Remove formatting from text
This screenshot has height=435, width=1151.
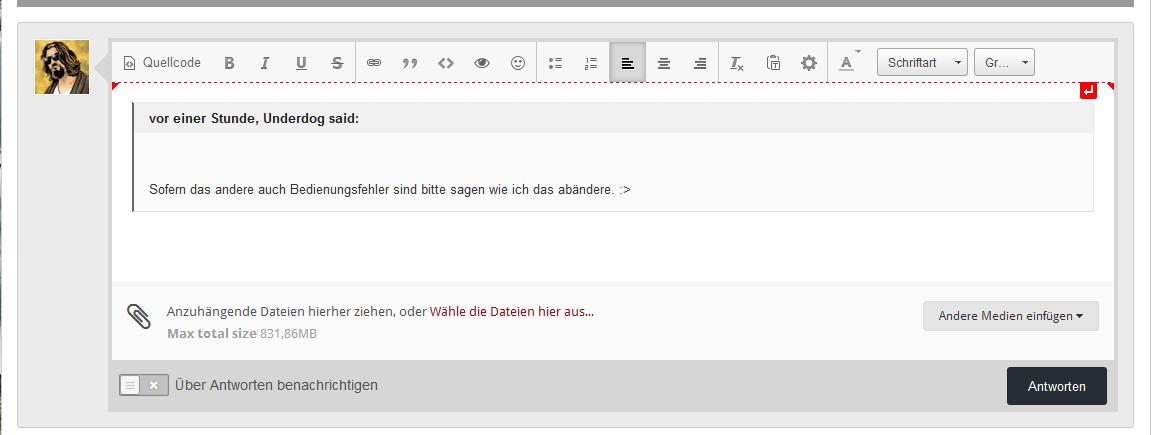(737, 63)
